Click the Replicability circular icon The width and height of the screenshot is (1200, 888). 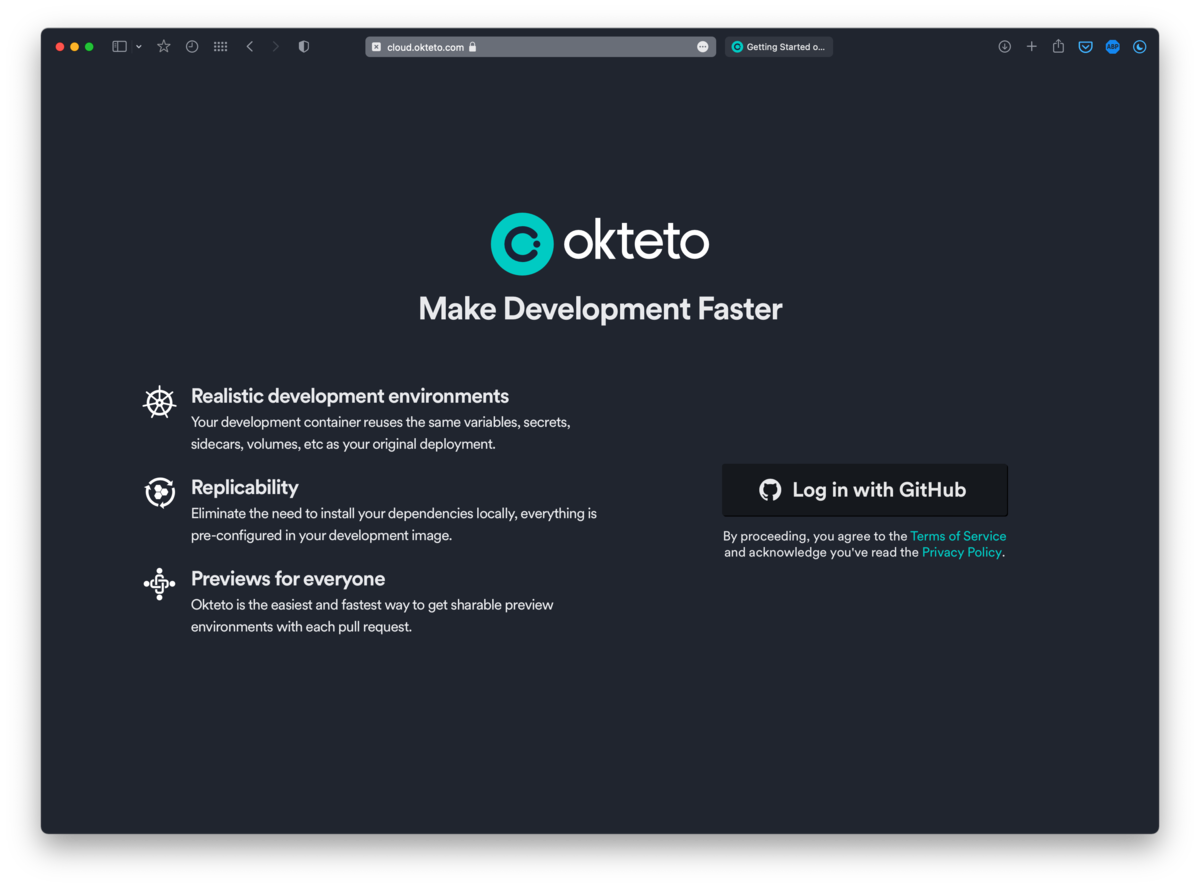[x=160, y=492]
